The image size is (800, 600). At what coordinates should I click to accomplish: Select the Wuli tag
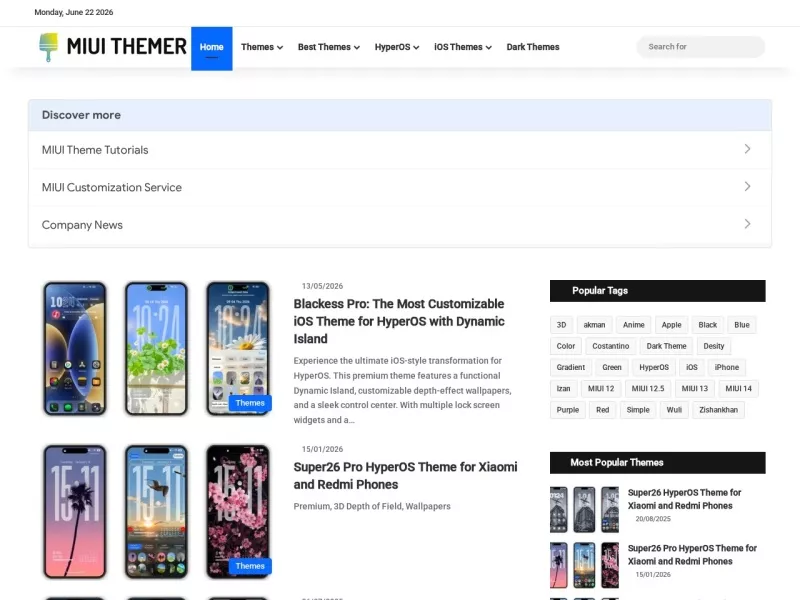point(674,410)
